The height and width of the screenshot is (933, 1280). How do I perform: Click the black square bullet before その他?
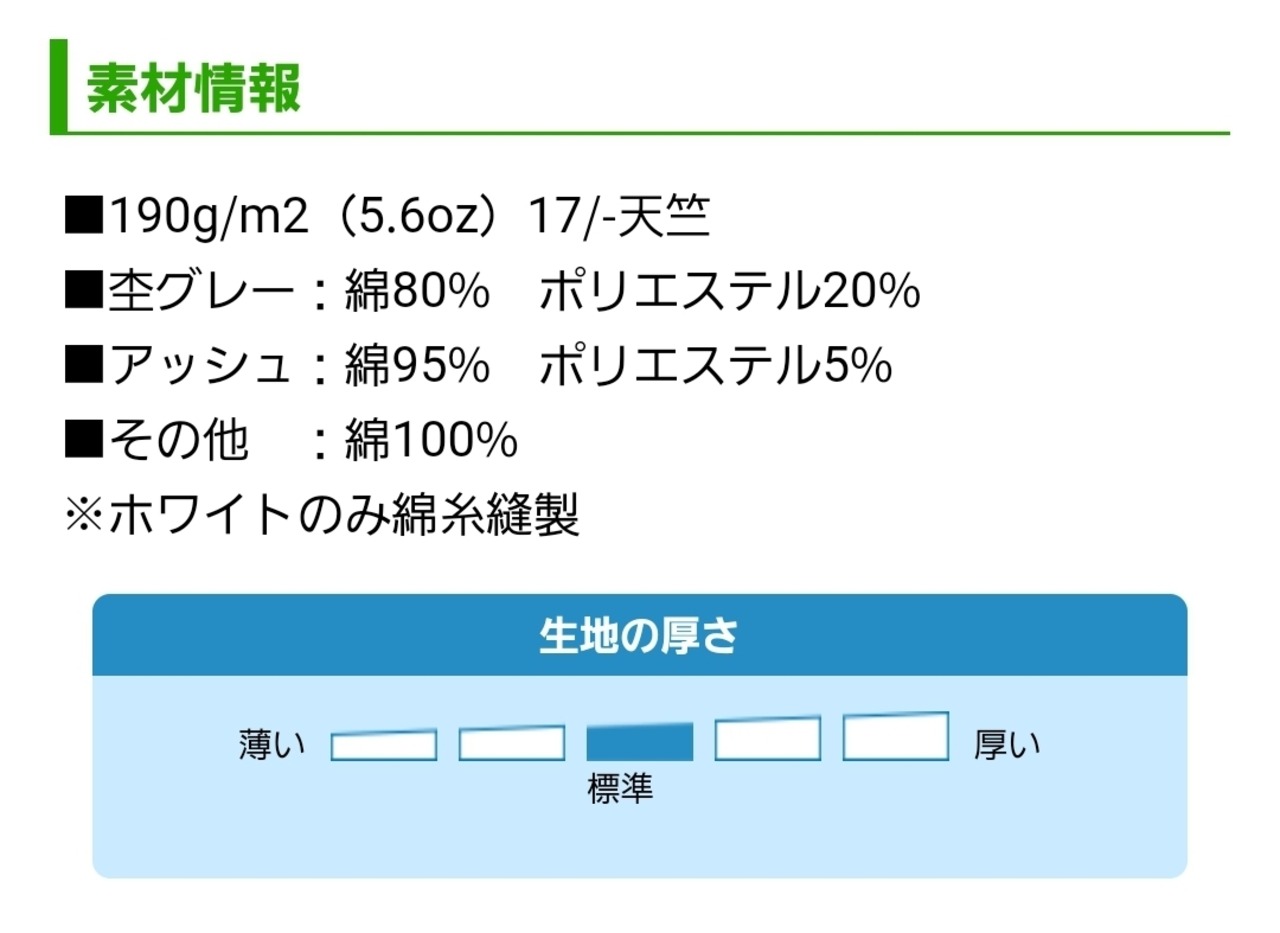pos(84,440)
